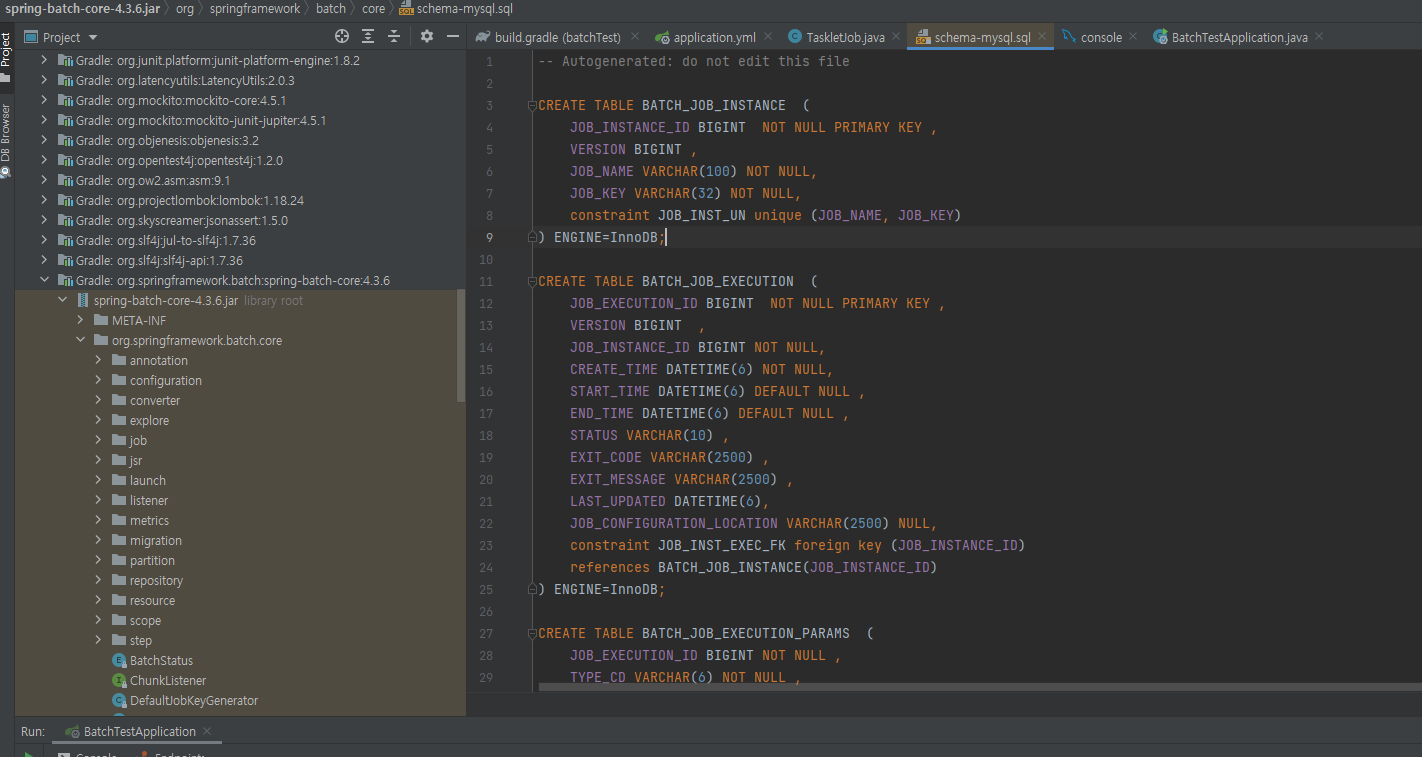This screenshot has width=1422, height=757.
Task: Select Gradle: org.ow2.asm:asm:9.1 row
Action: point(240,180)
